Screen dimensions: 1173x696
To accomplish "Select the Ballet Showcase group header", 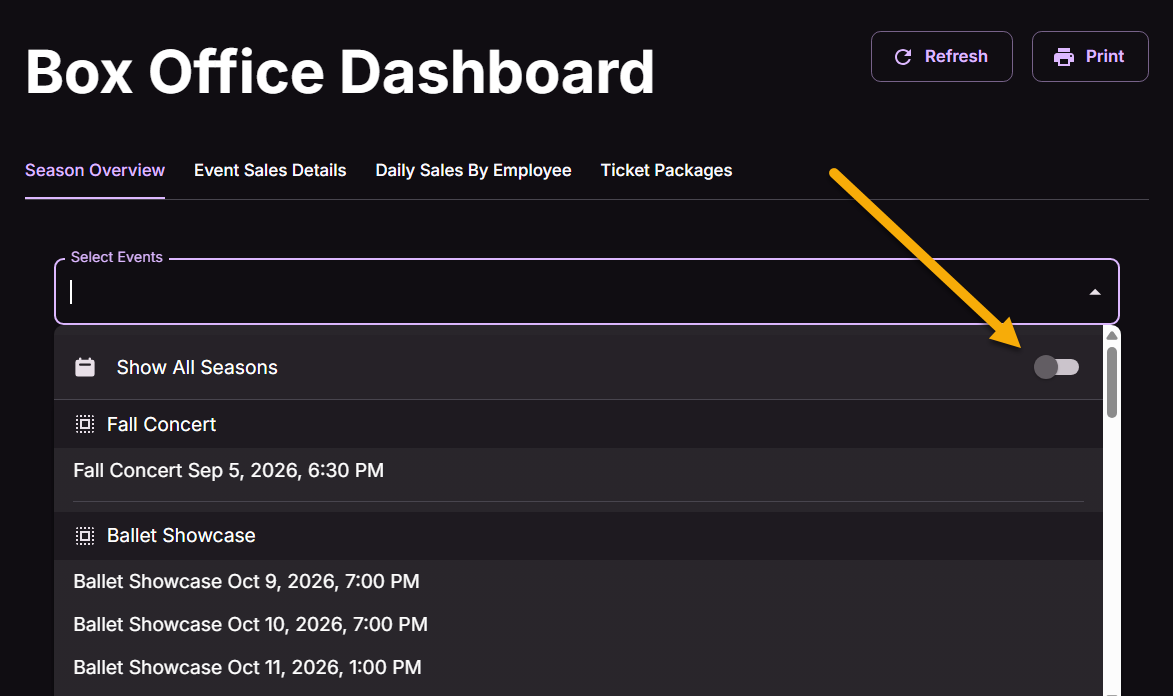I will click(578, 536).
